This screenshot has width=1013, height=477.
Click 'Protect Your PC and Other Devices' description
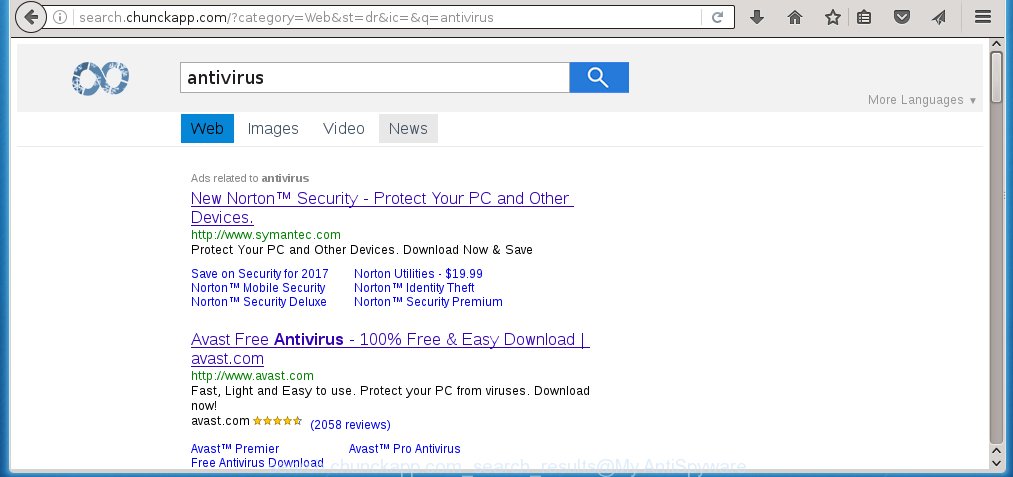[x=362, y=249]
